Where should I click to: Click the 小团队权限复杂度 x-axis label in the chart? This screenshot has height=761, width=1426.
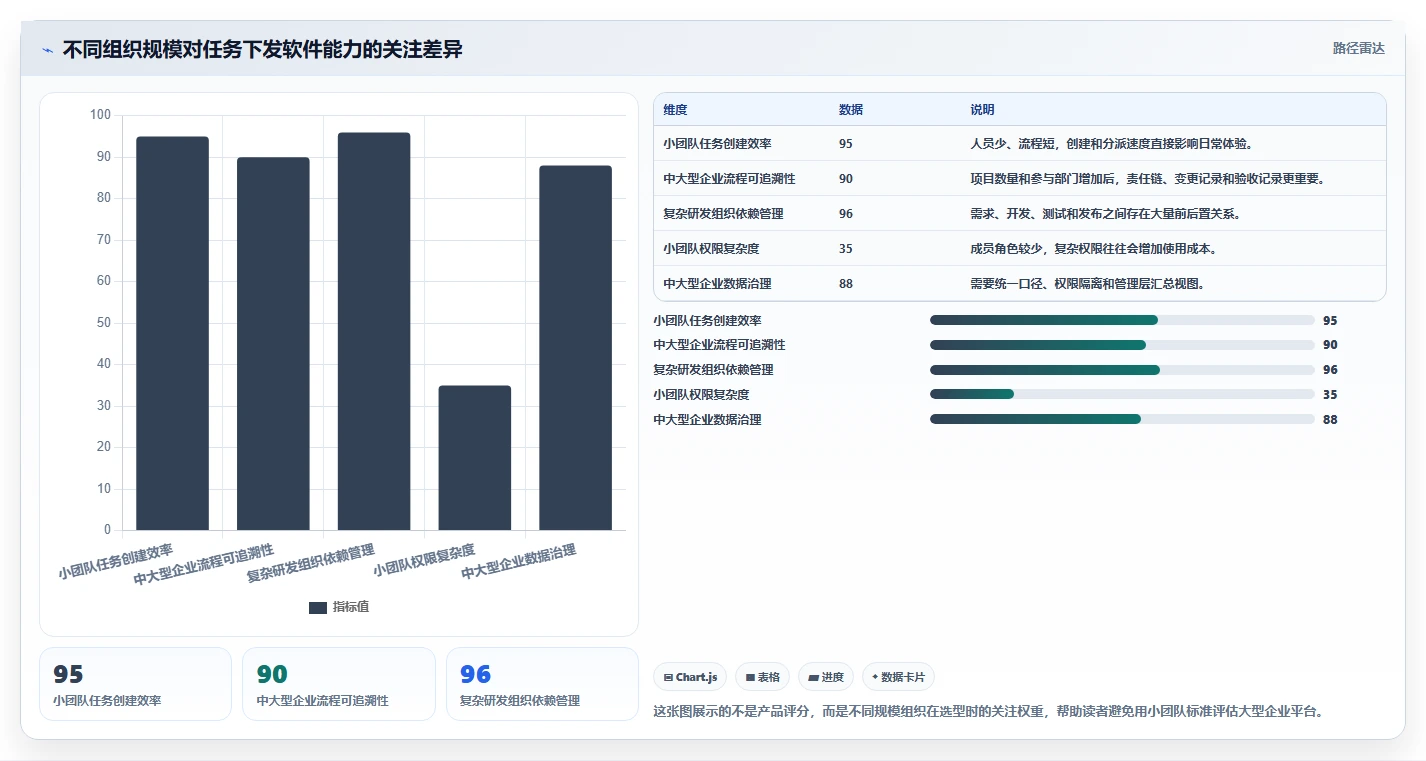[424, 561]
